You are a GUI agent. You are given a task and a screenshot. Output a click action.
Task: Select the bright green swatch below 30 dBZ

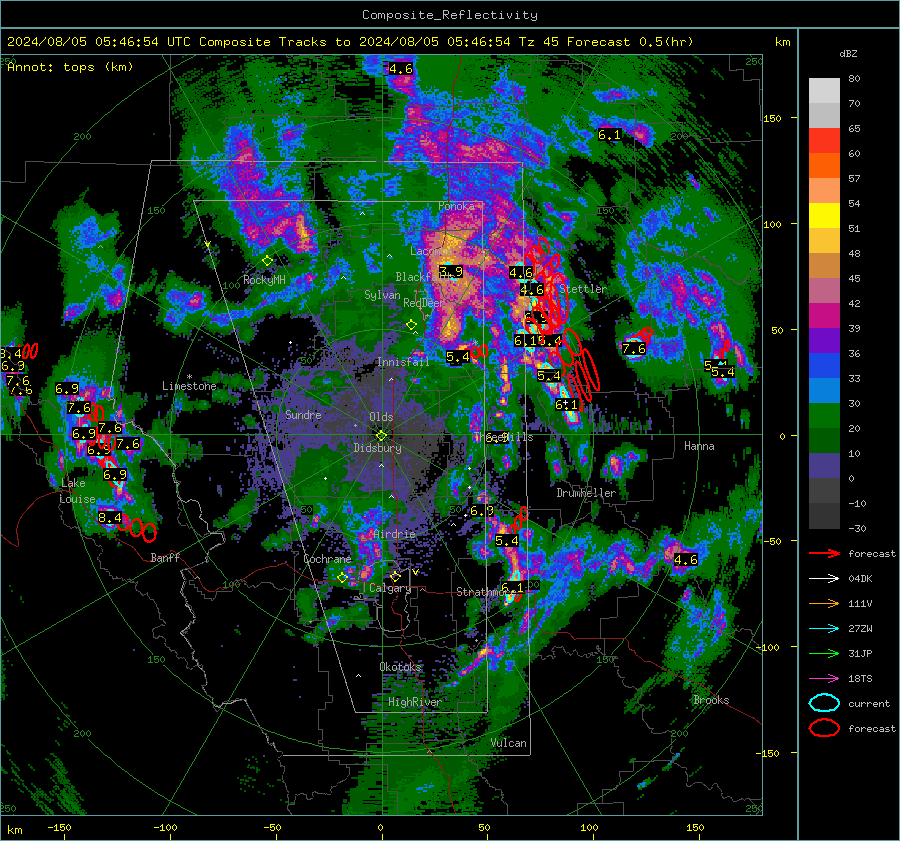click(824, 415)
